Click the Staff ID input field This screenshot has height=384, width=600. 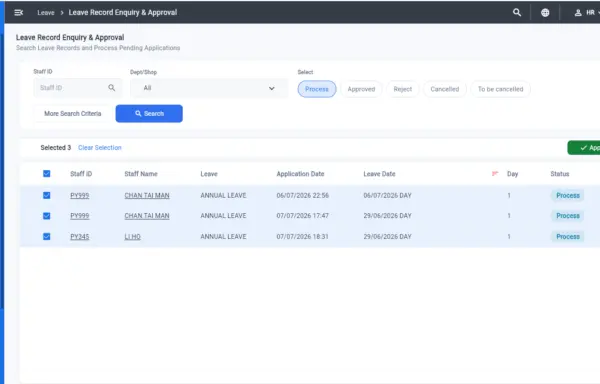[x=78, y=88]
